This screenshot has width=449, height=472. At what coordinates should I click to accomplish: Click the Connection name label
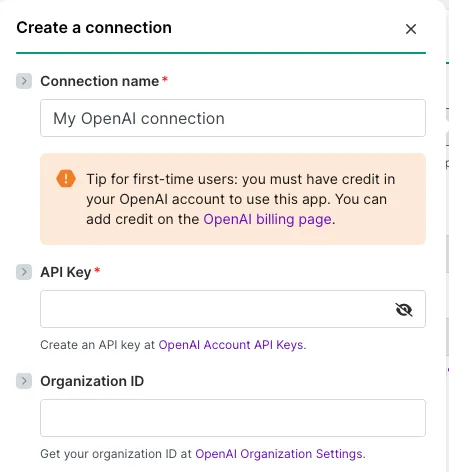coord(100,81)
